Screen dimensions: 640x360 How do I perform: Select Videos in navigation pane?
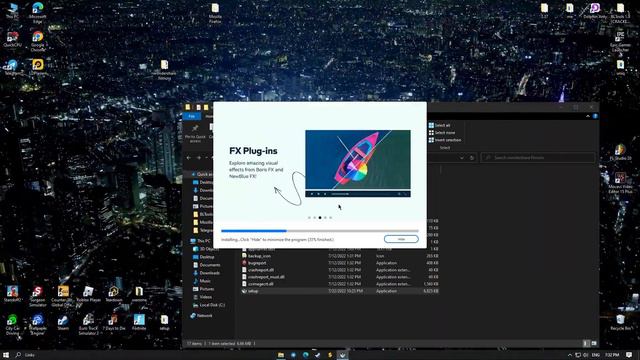(x=203, y=297)
